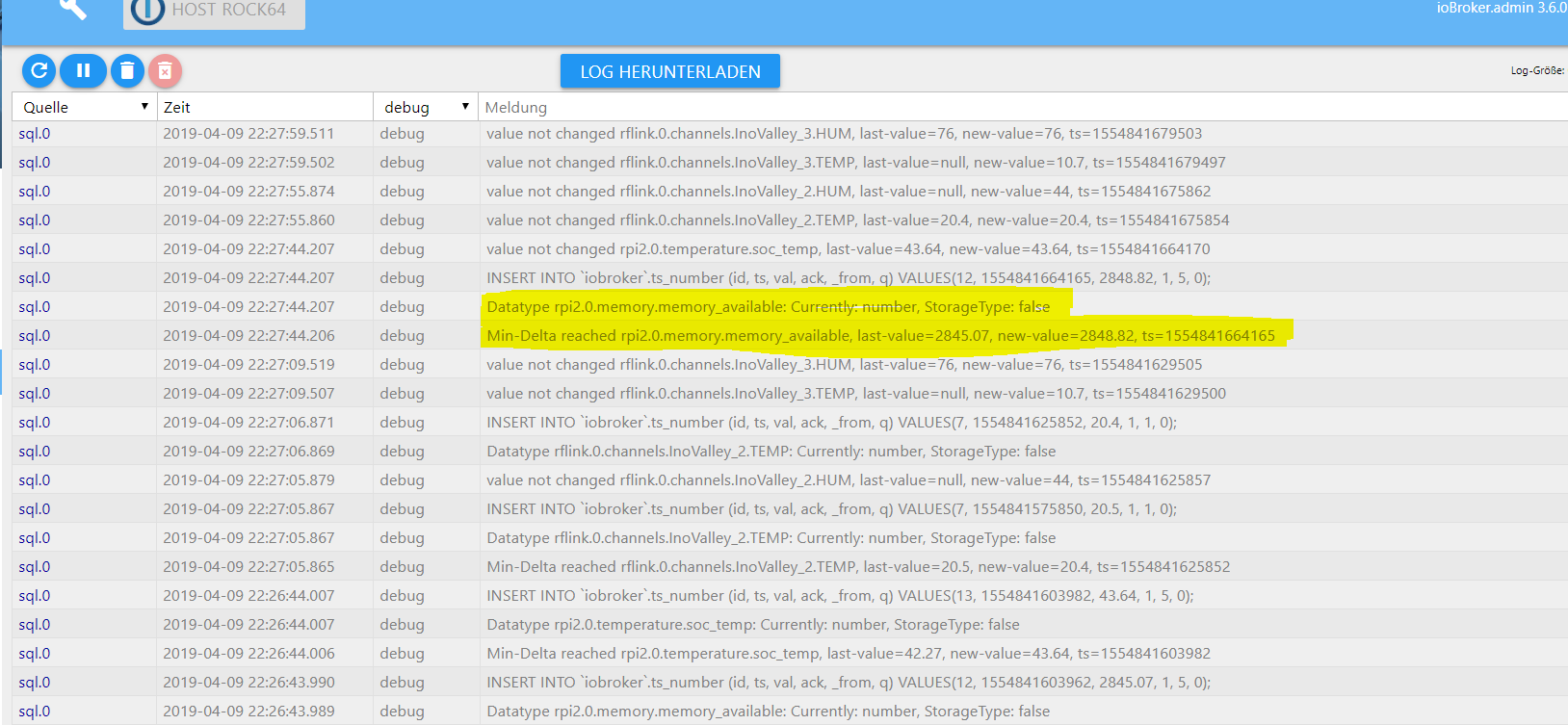This screenshot has height=725, width=1568.
Task: Select timestamp 2019-04-09 22:27:06.869
Action: click(248, 452)
